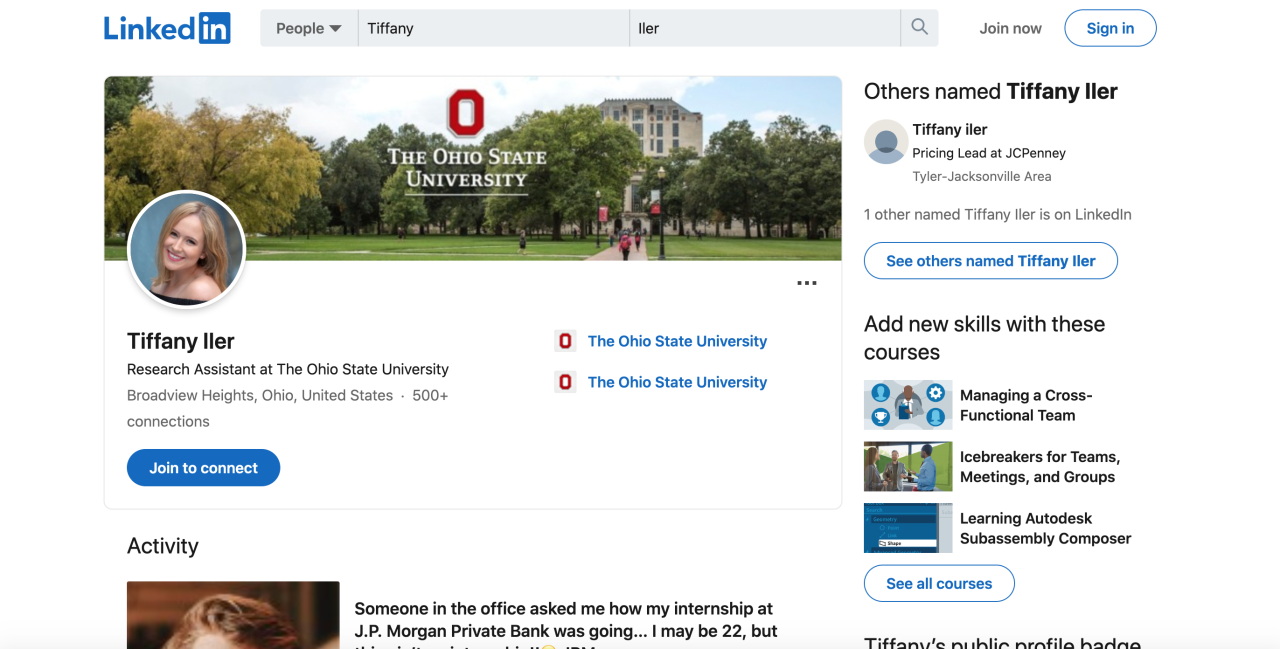Open Icebreakers for Teams course thumbnail
Image resolution: width=1280 pixels, height=649 pixels.
pos(908,466)
